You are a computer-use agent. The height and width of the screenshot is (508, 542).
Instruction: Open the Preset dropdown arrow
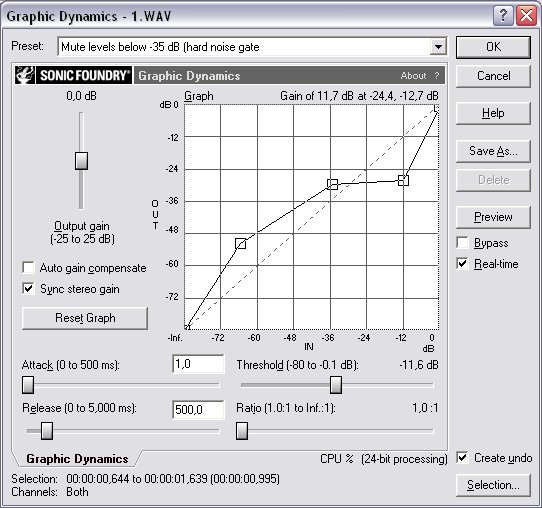click(x=438, y=47)
